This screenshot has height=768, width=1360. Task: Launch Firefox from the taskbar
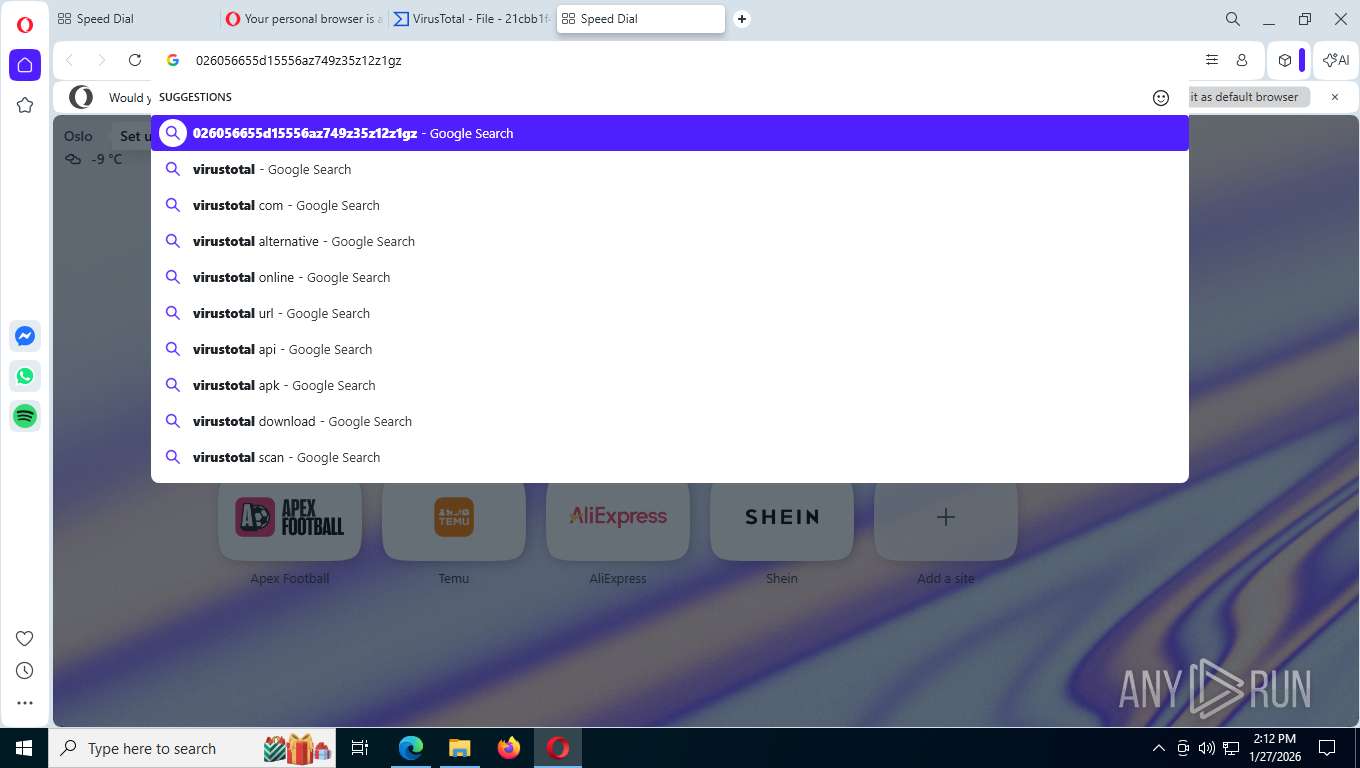point(508,748)
